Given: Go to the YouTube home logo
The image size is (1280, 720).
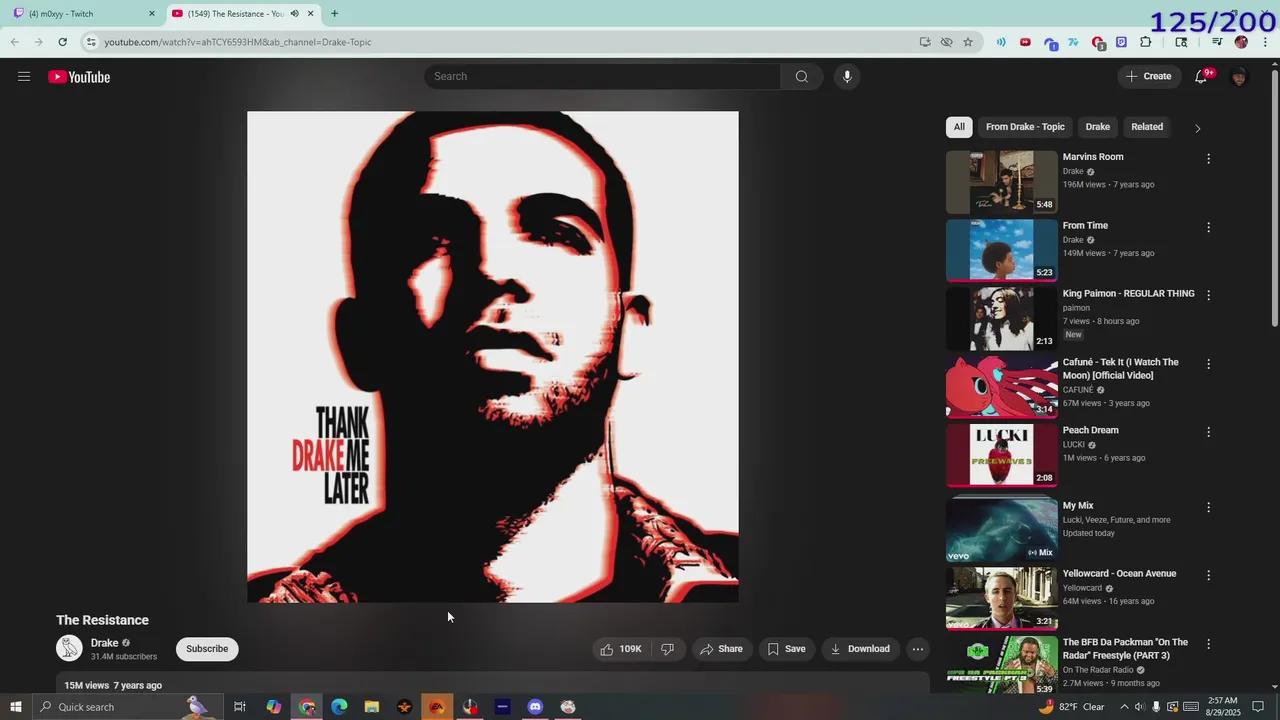Looking at the screenshot, I should [x=79, y=77].
